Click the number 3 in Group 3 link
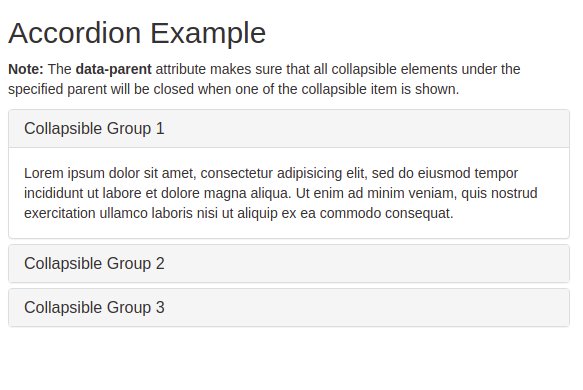 pyautogui.click(x=160, y=307)
